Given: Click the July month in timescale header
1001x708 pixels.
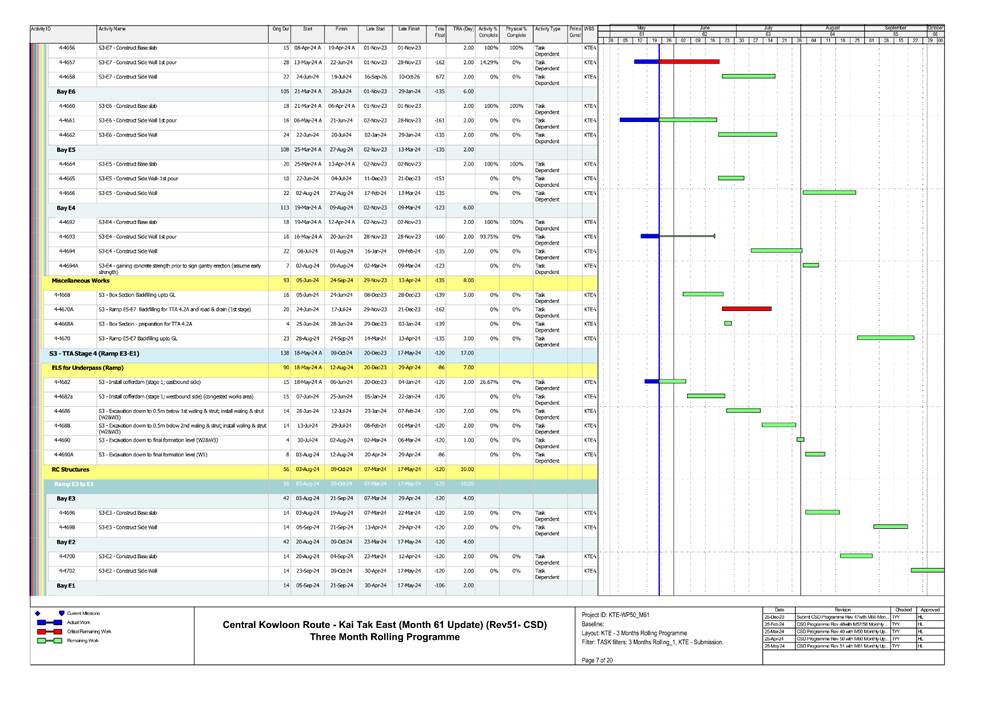Looking at the screenshot, I should tap(768, 28).
